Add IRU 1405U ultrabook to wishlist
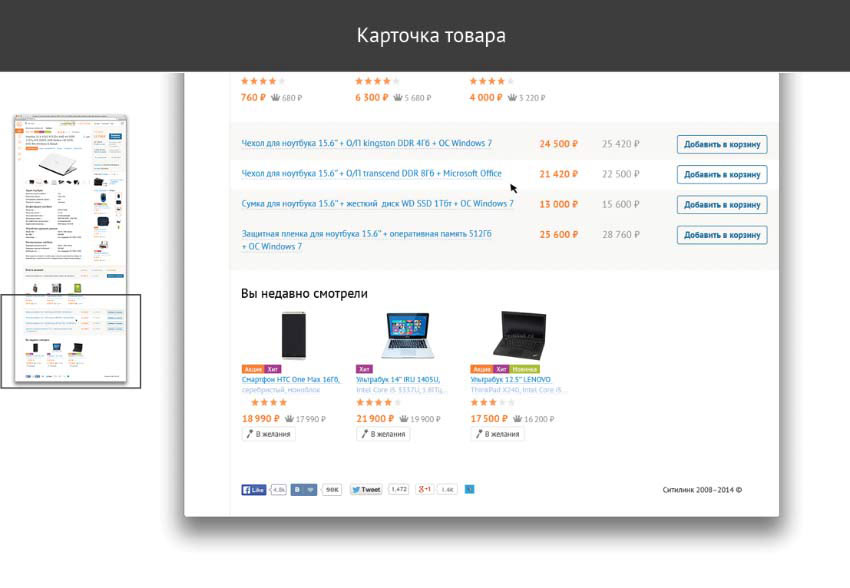850x588 pixels. coord(383,434)
